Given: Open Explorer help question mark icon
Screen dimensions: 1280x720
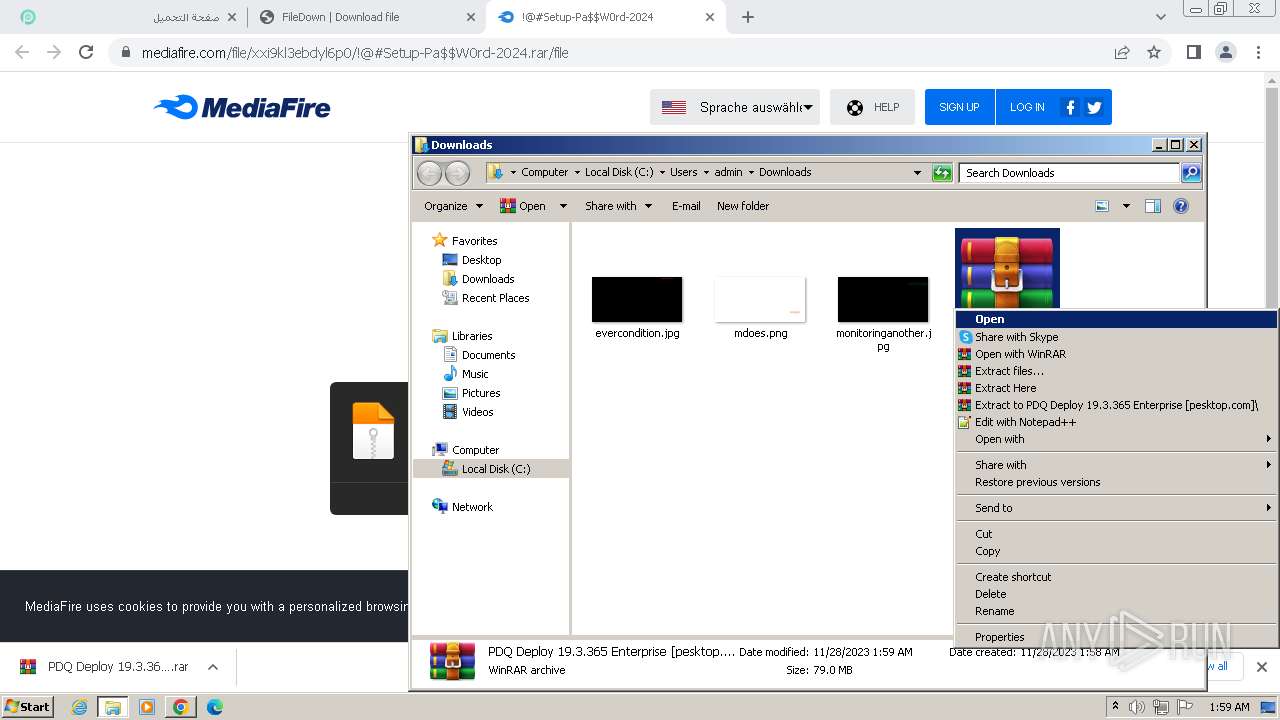Looking at the screenshot, I should pyautogui.click(x=1181, y=206).
